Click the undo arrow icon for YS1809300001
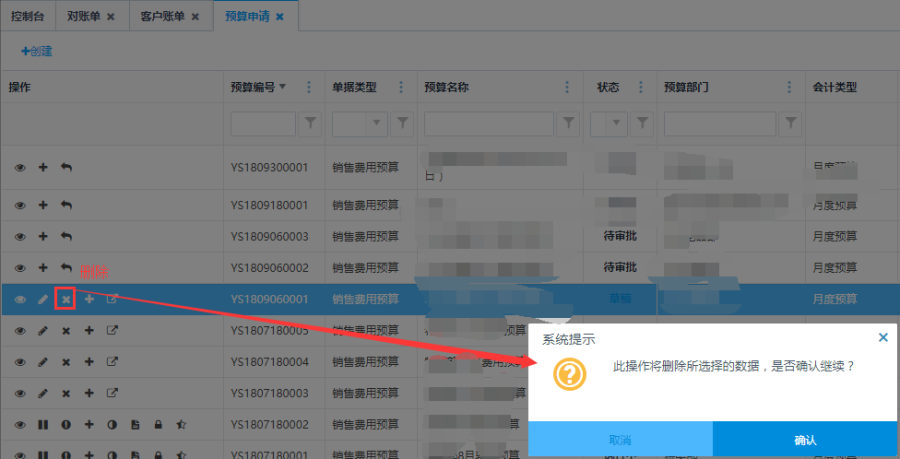 pos(66,168)
